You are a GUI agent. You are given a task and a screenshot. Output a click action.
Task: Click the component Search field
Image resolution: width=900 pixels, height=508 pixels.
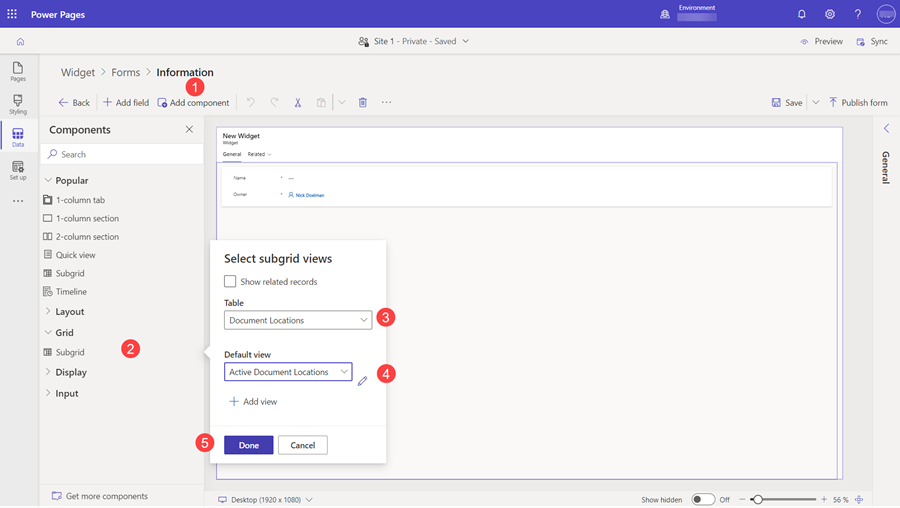point(125,154)
